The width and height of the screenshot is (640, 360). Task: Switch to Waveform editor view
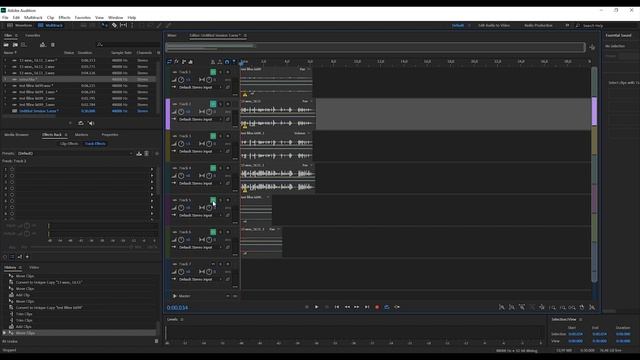pyautogui.click(x=20, y=25)
